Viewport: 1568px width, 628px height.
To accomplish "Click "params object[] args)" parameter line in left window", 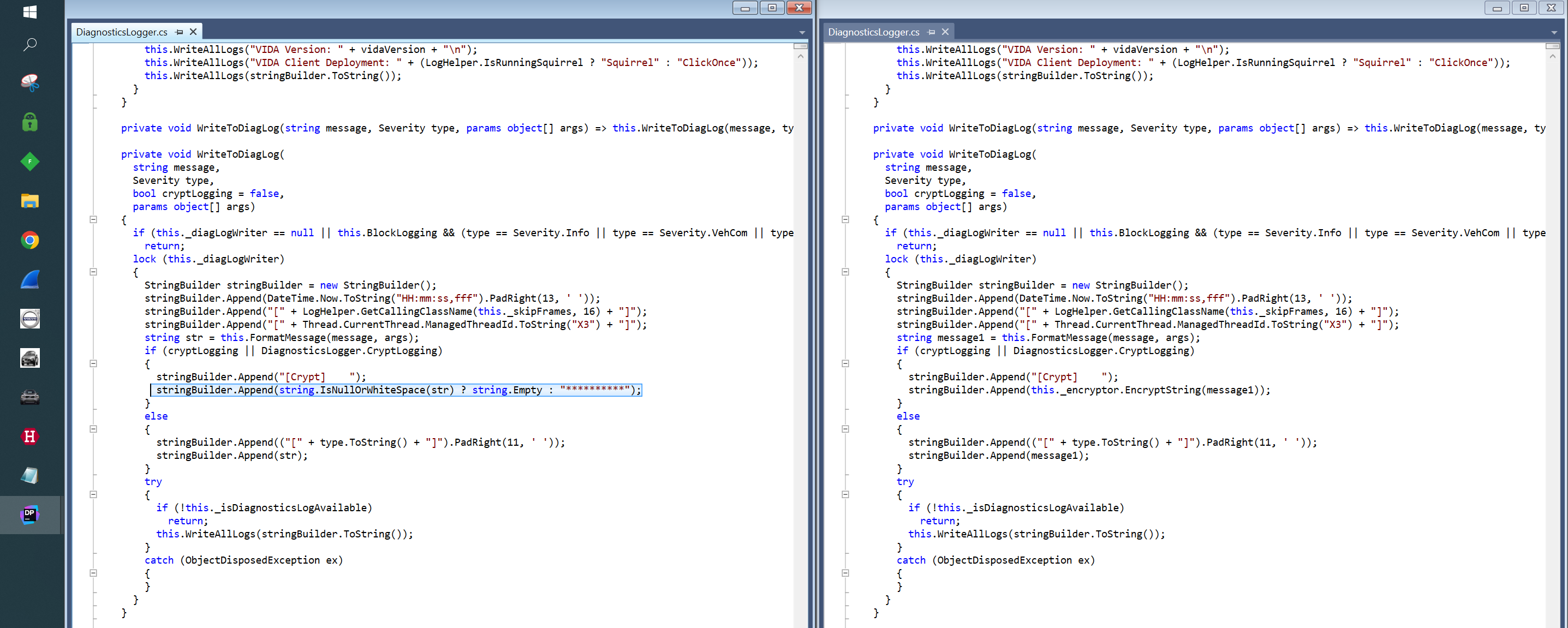I will [194, 207].
